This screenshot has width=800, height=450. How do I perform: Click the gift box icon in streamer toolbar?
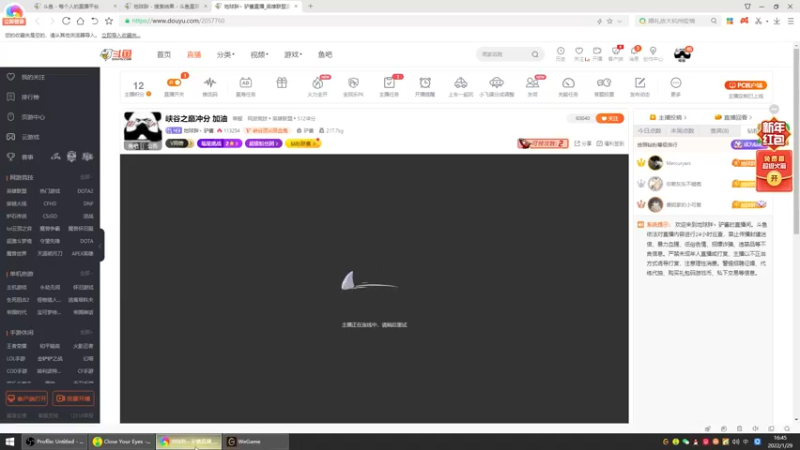click(x=282, y=83)
